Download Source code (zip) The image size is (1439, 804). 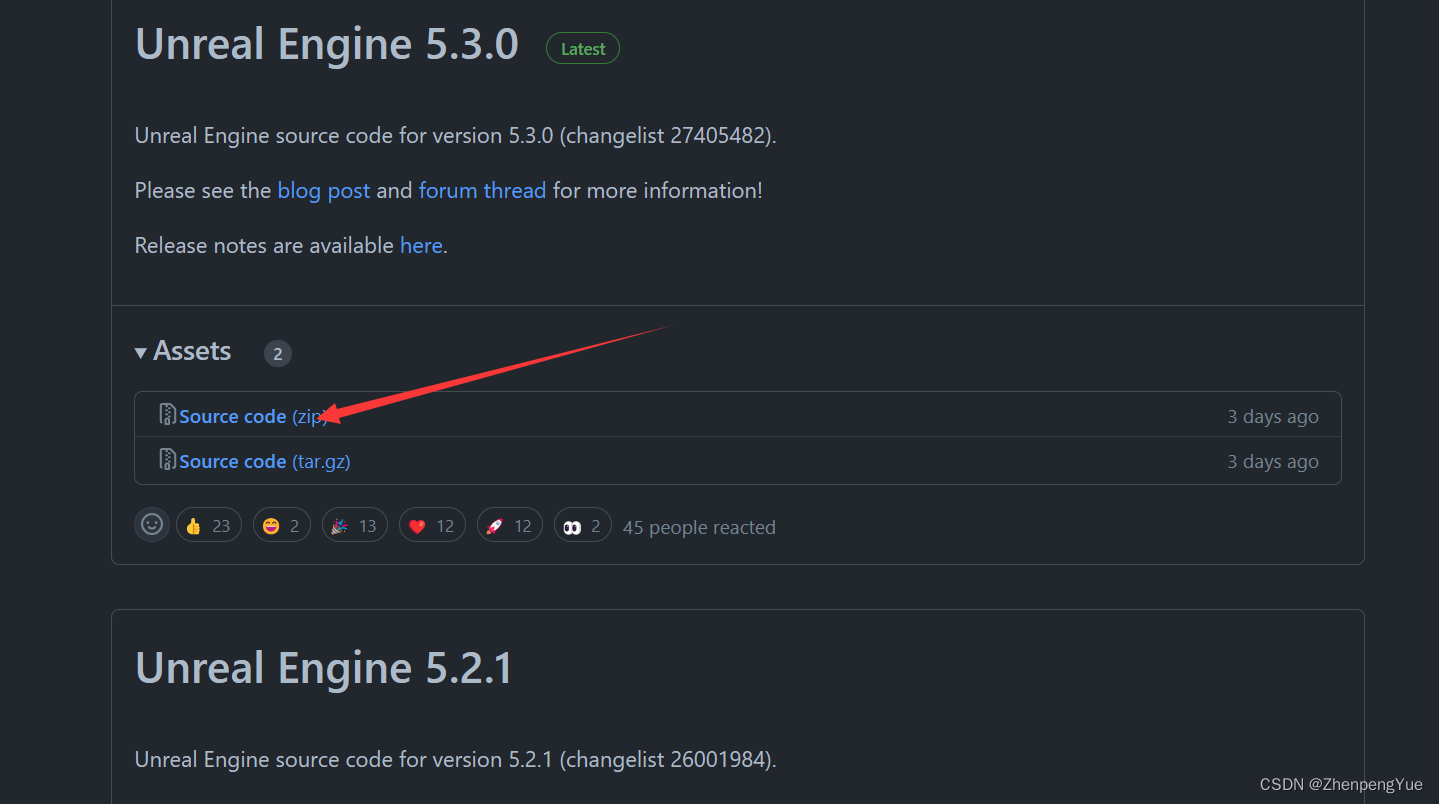coord(254,416)
